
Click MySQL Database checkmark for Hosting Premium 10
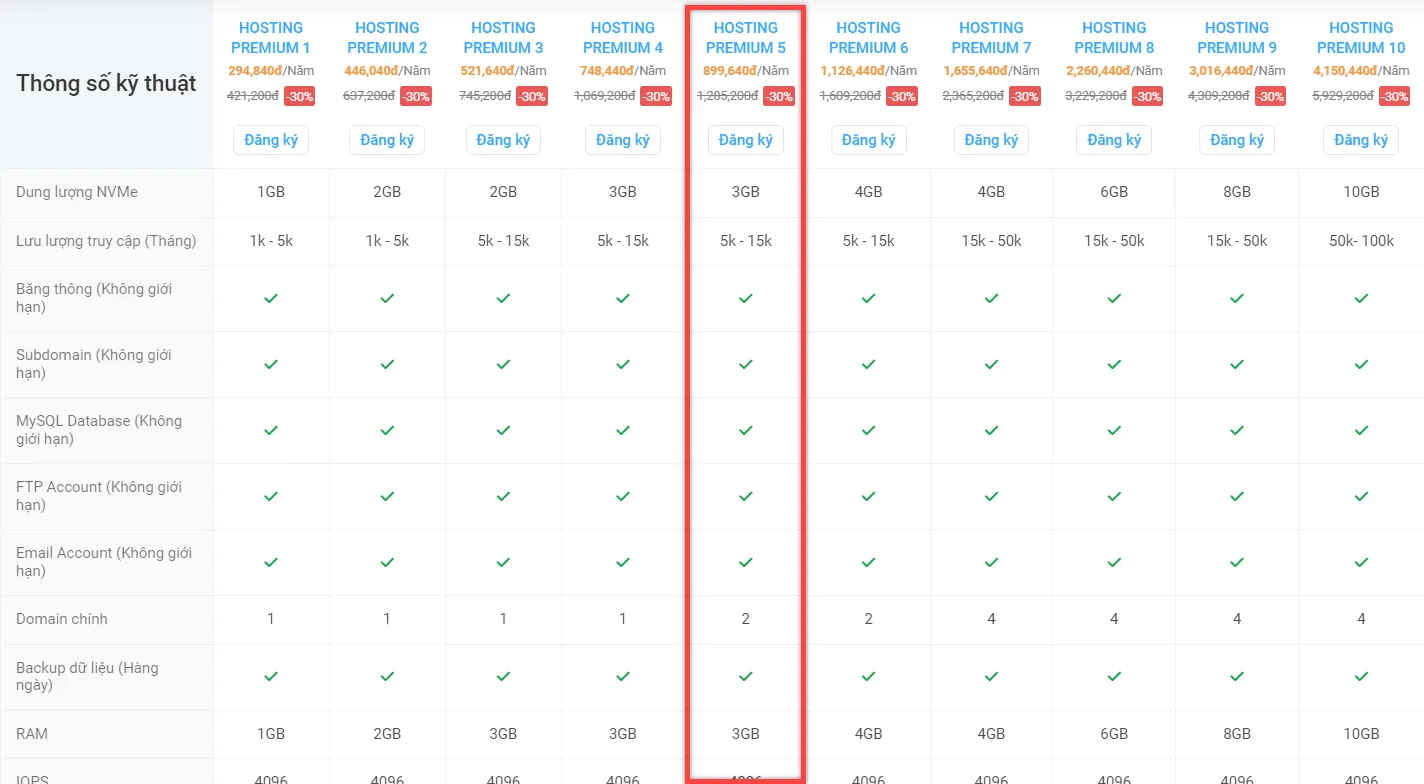coord(1361,430)
